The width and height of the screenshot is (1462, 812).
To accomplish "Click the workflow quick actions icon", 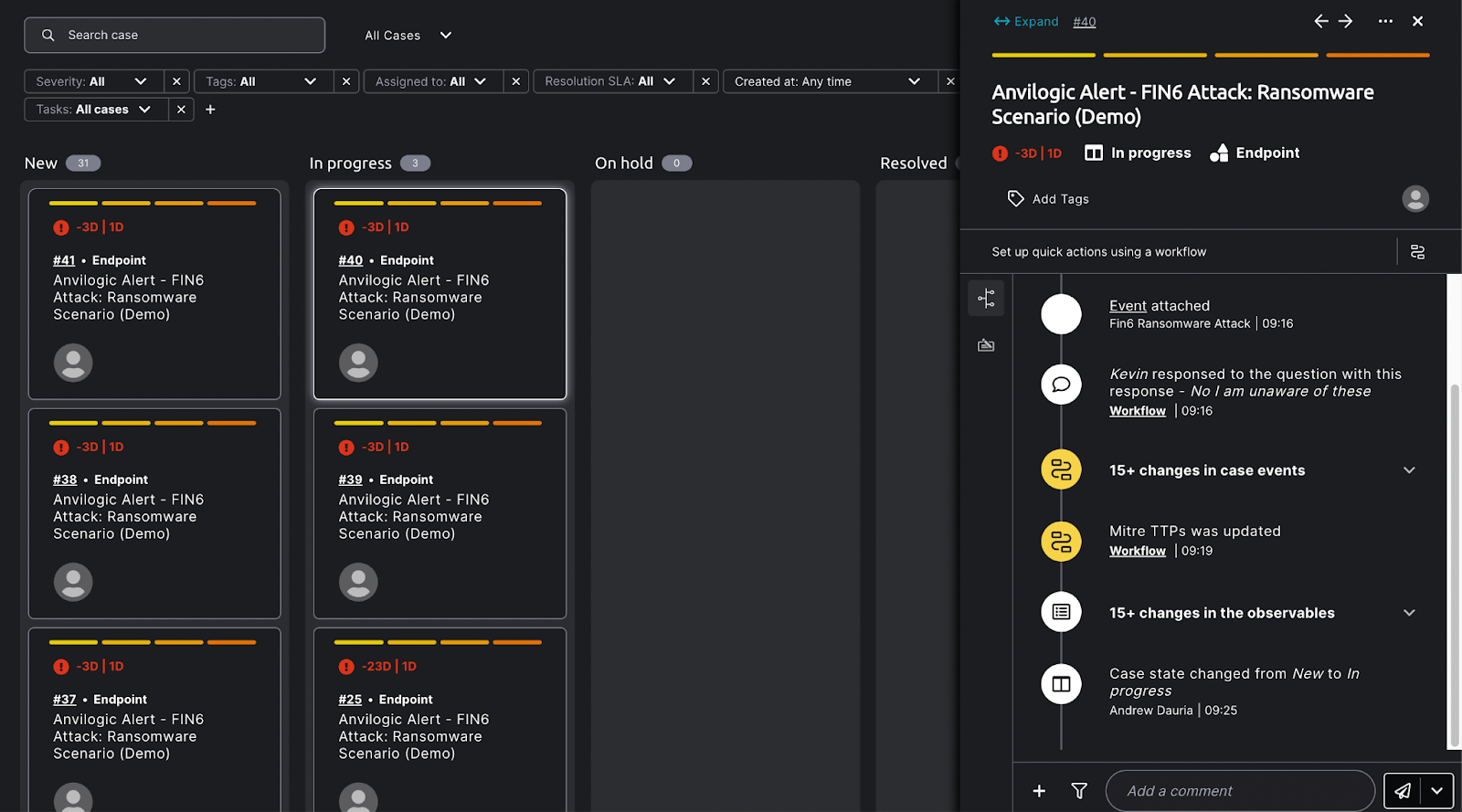I will click(1417, 252).
